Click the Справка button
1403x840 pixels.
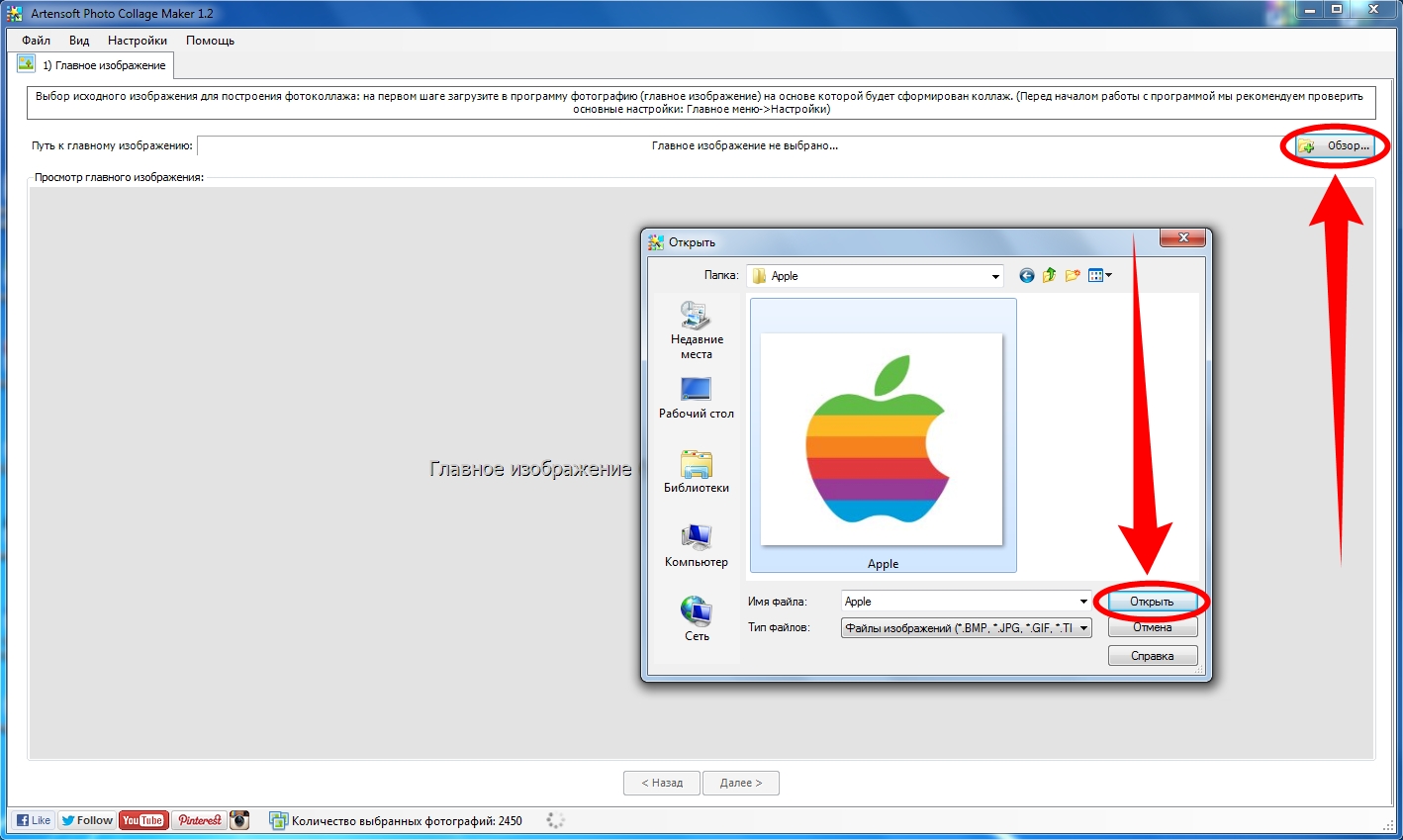(1152, 656)
